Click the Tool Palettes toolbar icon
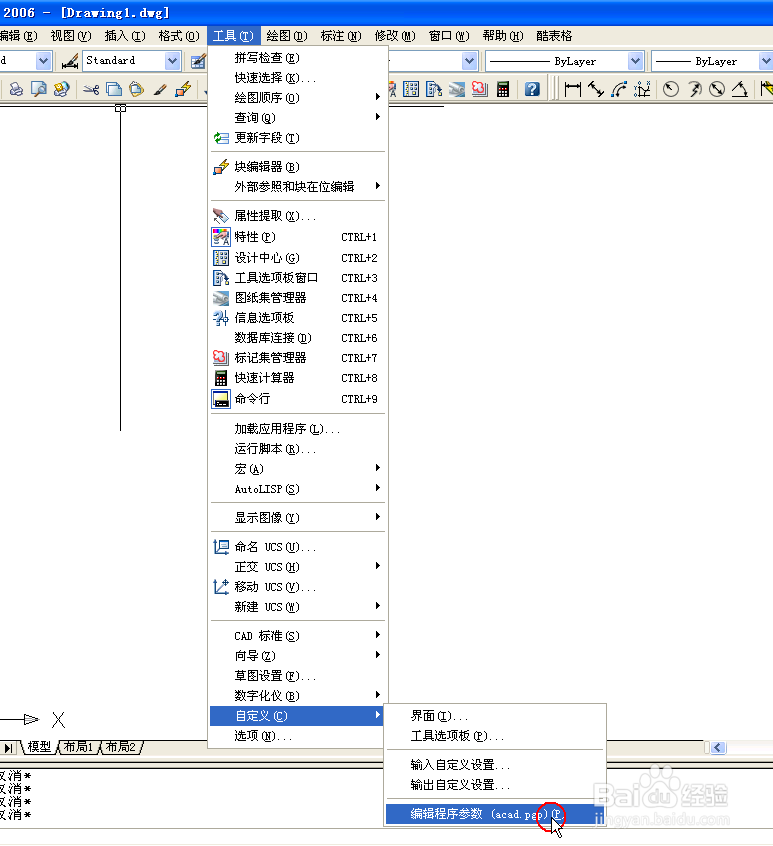773x846 pixels. tap(434, 89)
